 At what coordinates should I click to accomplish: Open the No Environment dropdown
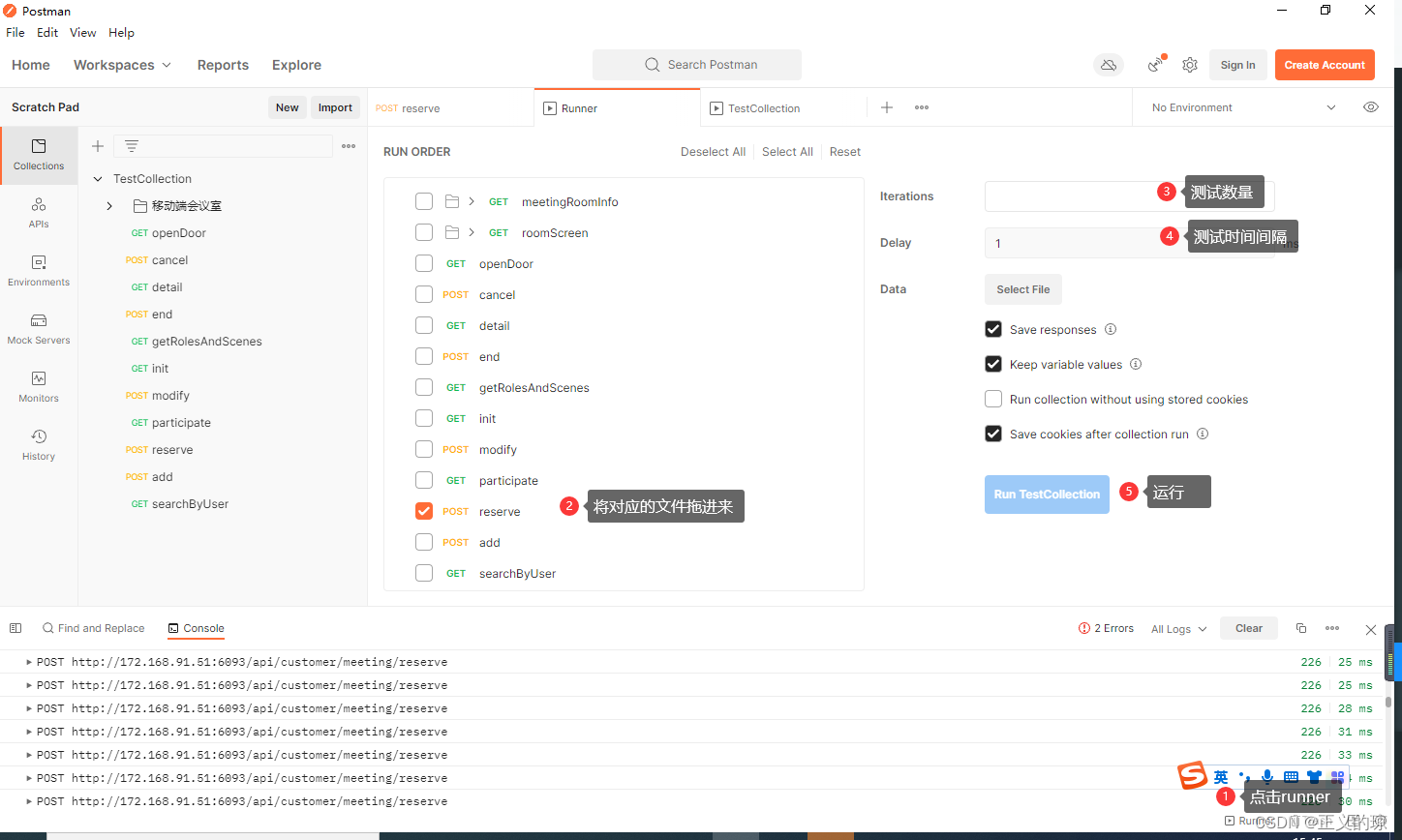[x=1244, y=107]
